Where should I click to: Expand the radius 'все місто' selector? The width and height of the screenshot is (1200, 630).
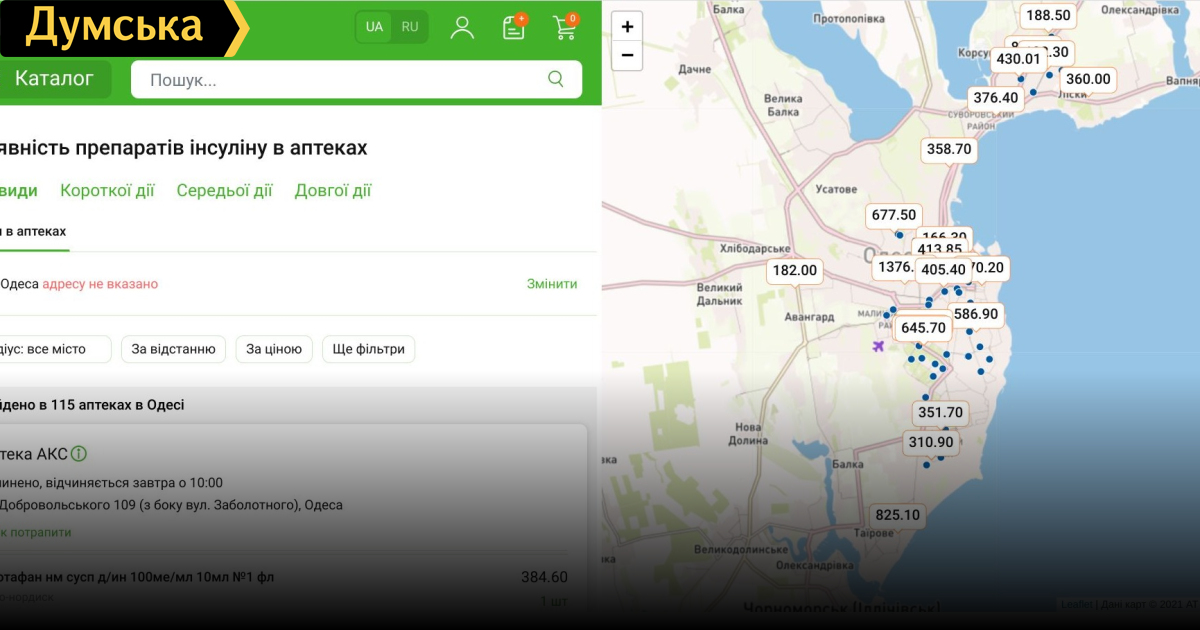coord(55,349)
